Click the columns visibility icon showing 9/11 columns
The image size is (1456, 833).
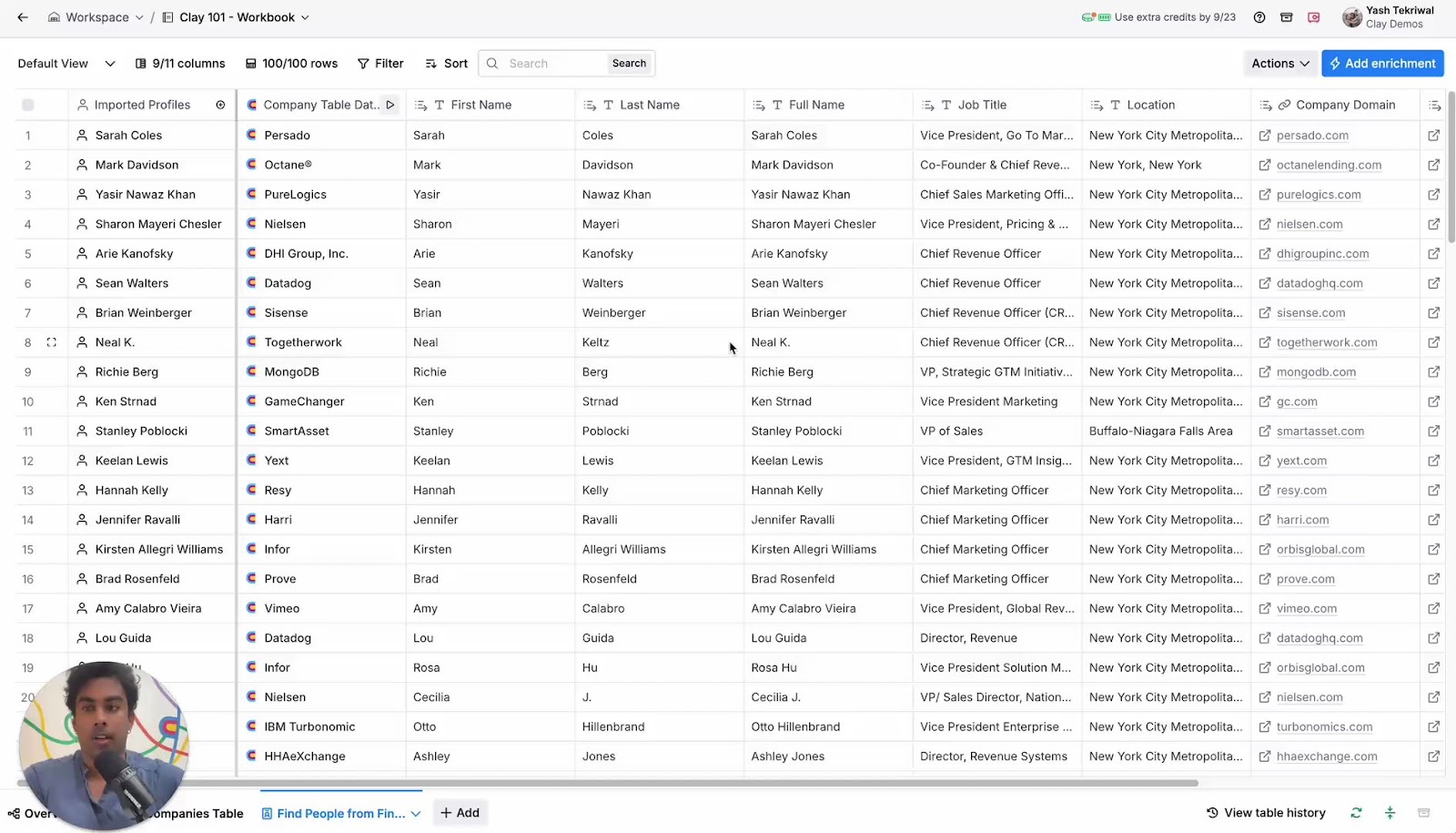coord(179,63)
